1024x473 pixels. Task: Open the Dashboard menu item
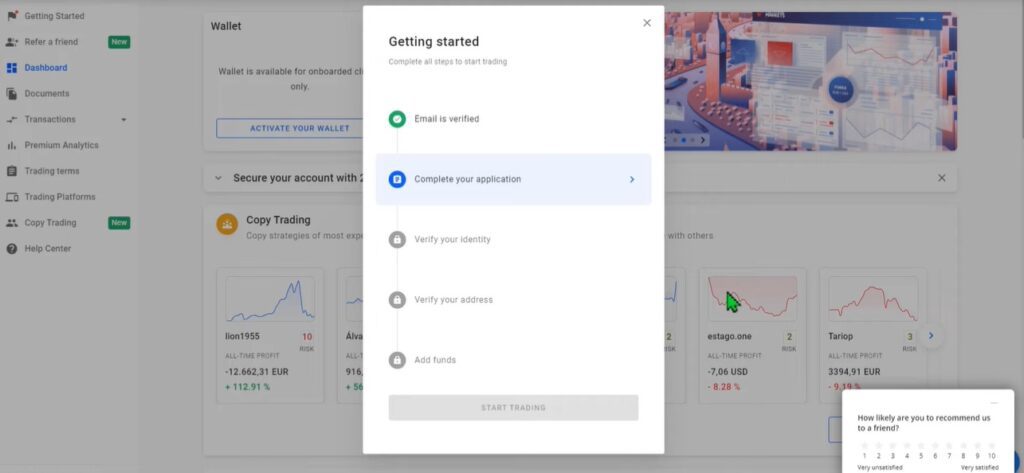(46, 68)
